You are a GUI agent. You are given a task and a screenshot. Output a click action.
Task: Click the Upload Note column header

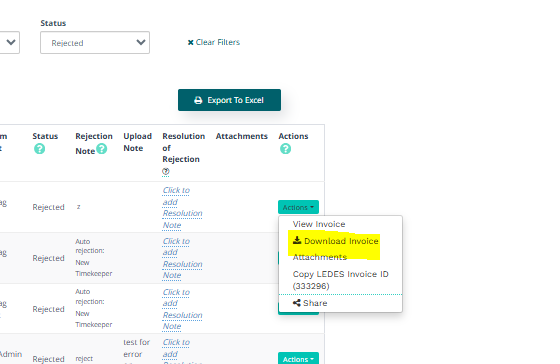point(138,142)
